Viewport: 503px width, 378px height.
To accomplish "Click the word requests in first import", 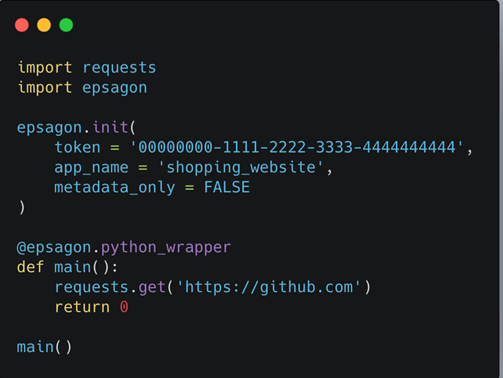I will [x=119, y=68].
